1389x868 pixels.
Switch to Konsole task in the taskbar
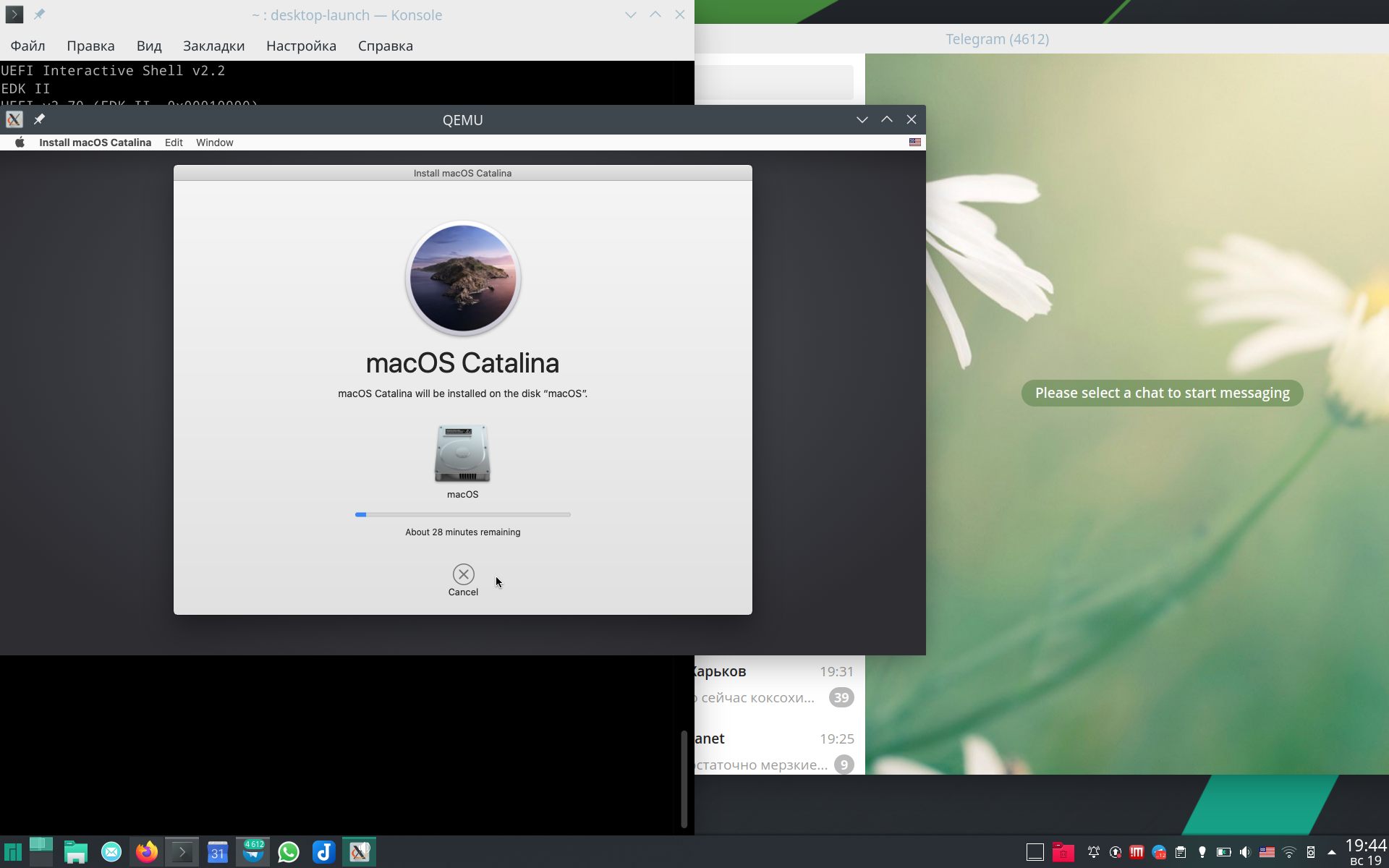click(x=182, y=852)
